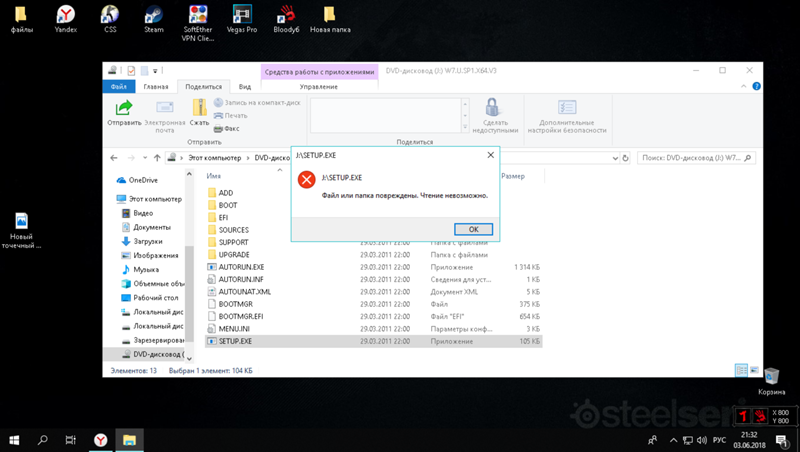Open Рабочий стол in navigation pane
Screen dimensions: 800x452
click(149, 297)
